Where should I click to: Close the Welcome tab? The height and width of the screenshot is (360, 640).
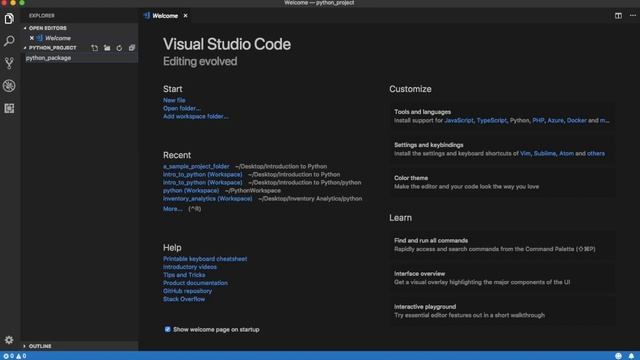coord(185,16)
